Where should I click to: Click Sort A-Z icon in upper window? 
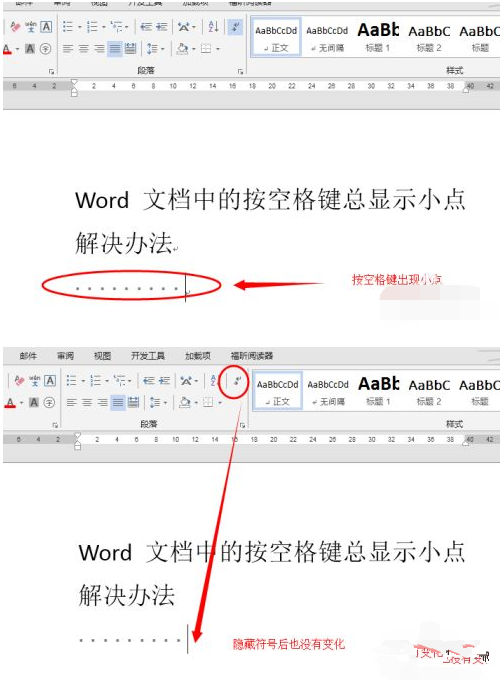(x=213, y=26)
